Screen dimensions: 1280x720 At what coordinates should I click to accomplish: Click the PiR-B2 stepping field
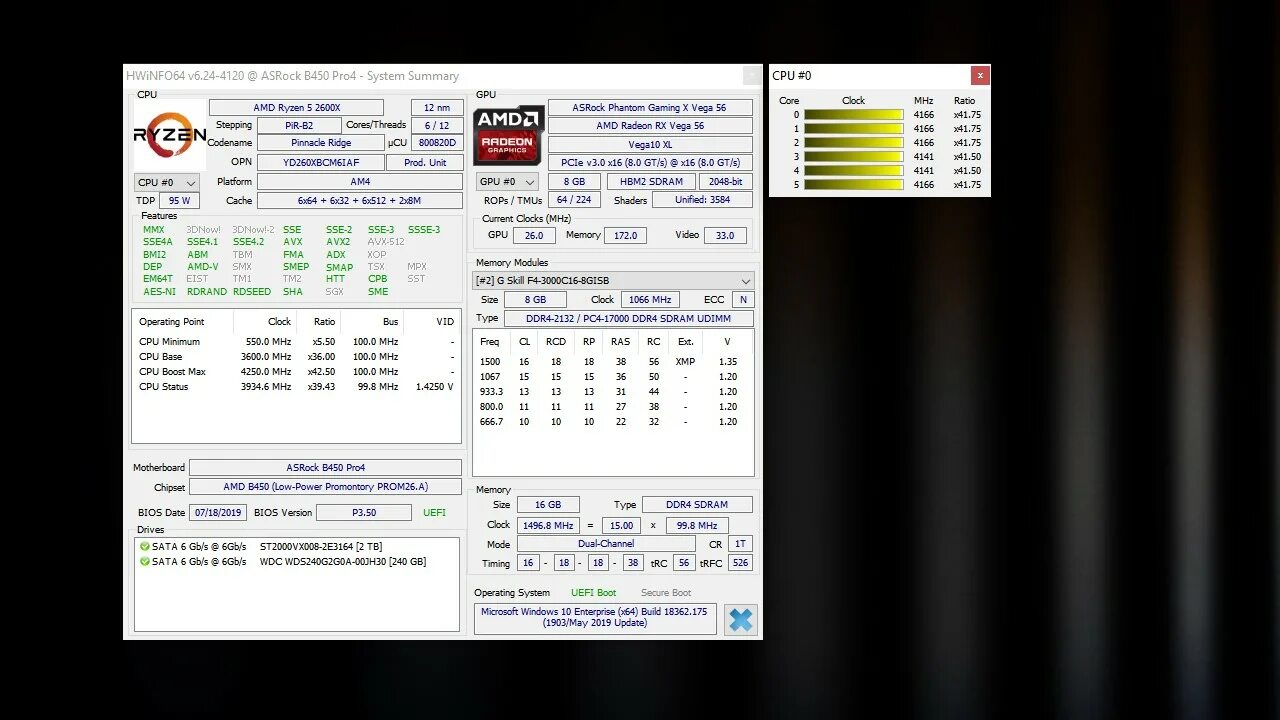pos(299,126)
